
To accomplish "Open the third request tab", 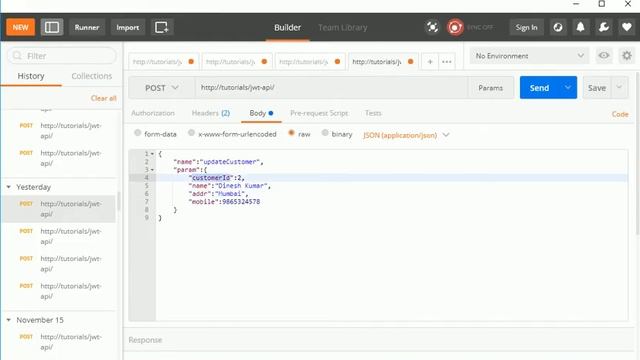I will 309,62.
